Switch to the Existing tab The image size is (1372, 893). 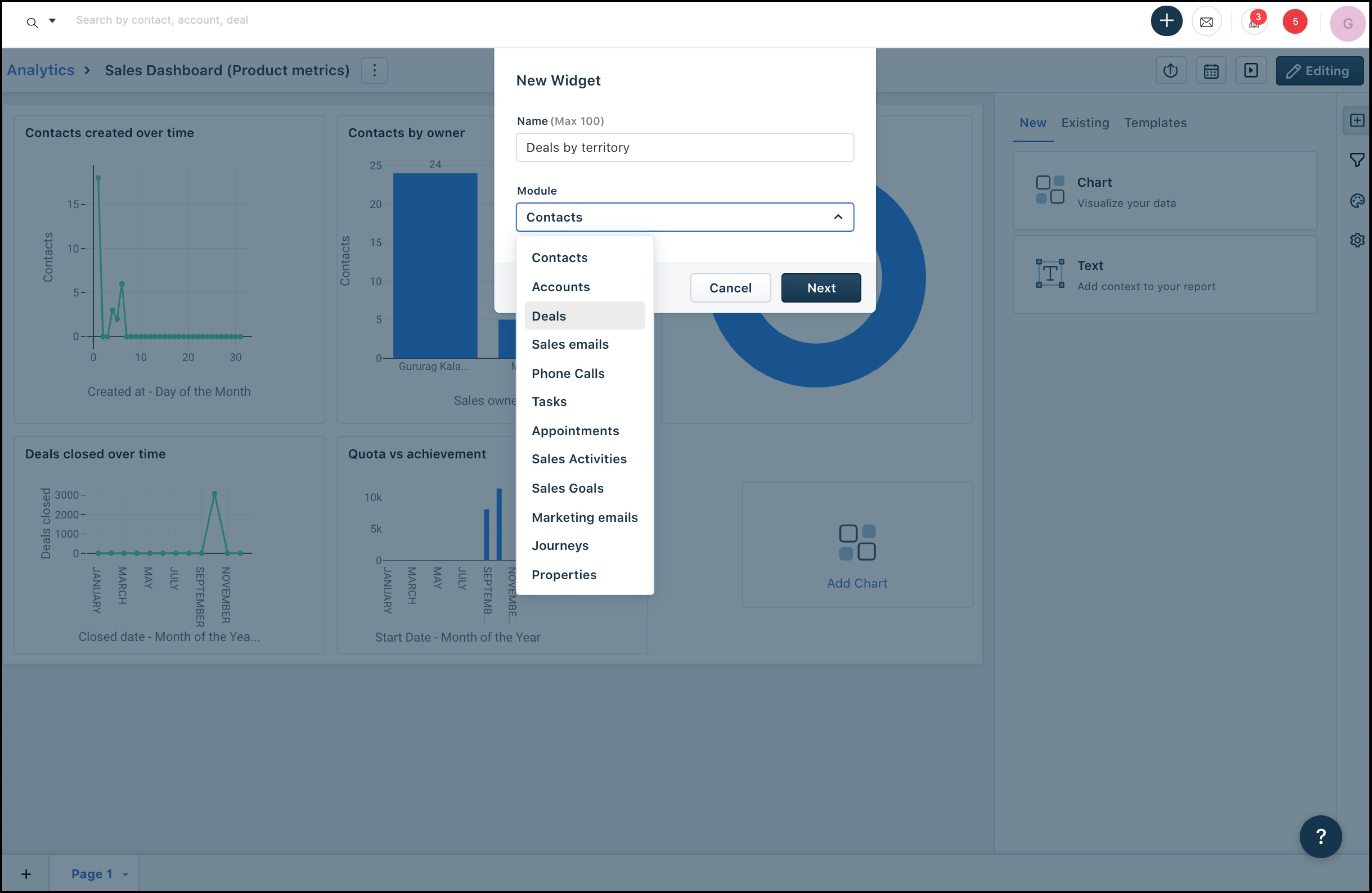[x=1085, y=123]
